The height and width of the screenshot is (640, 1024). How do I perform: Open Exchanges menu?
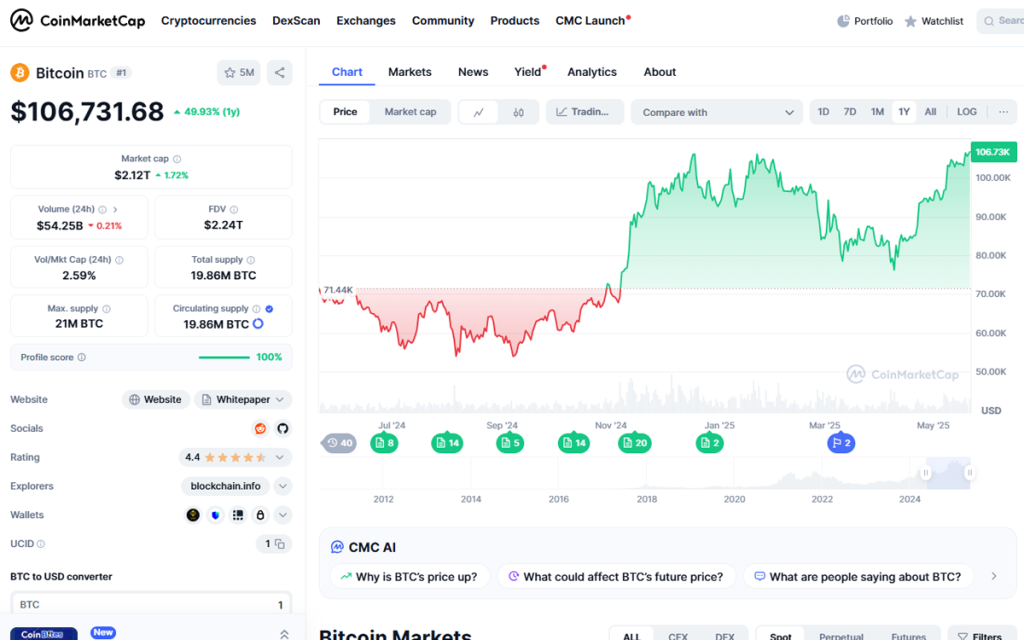[x=366, y=21]
